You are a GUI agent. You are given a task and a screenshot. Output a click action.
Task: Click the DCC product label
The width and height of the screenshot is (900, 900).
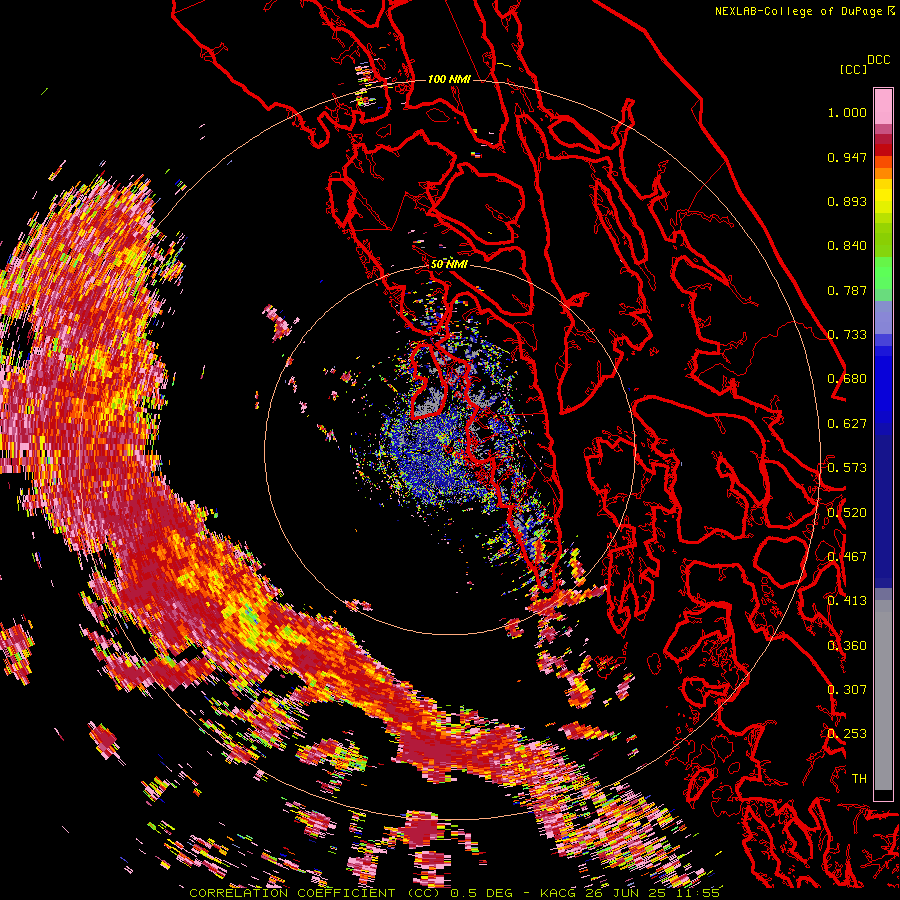point(878,60)
